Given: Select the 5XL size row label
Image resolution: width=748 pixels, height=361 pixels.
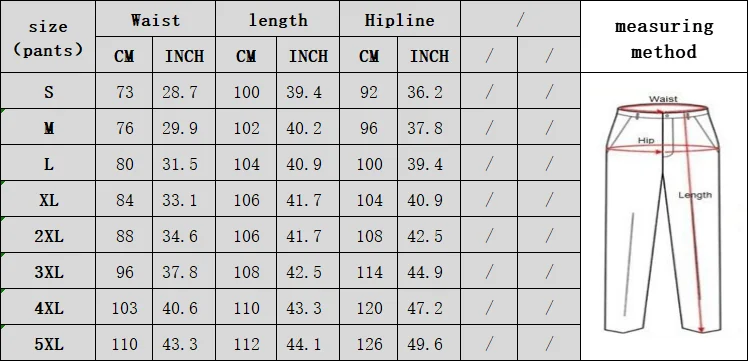Looking at the screenshot, I should 48,343.
